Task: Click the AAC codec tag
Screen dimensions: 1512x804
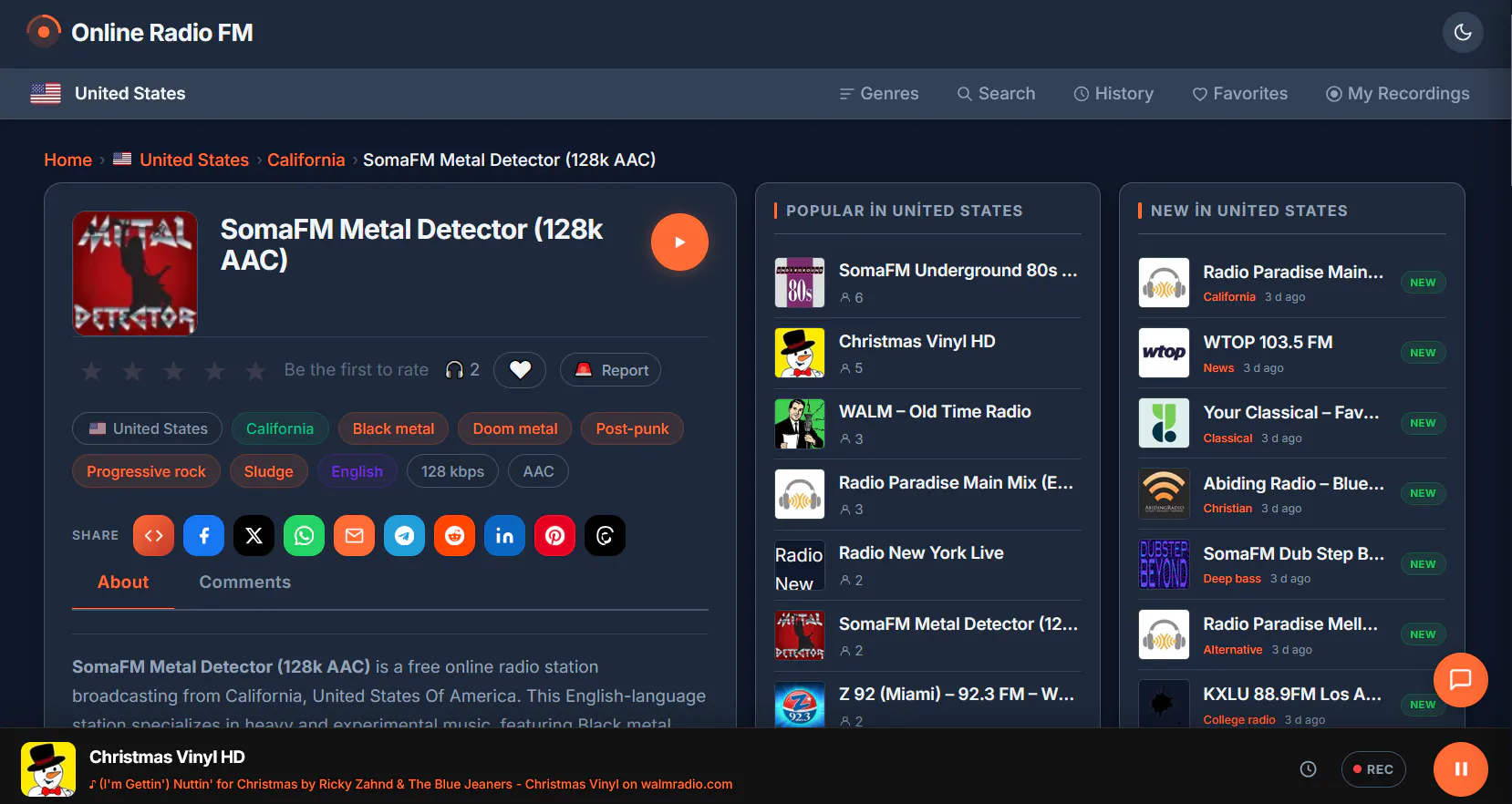Action: coord(538,471)
